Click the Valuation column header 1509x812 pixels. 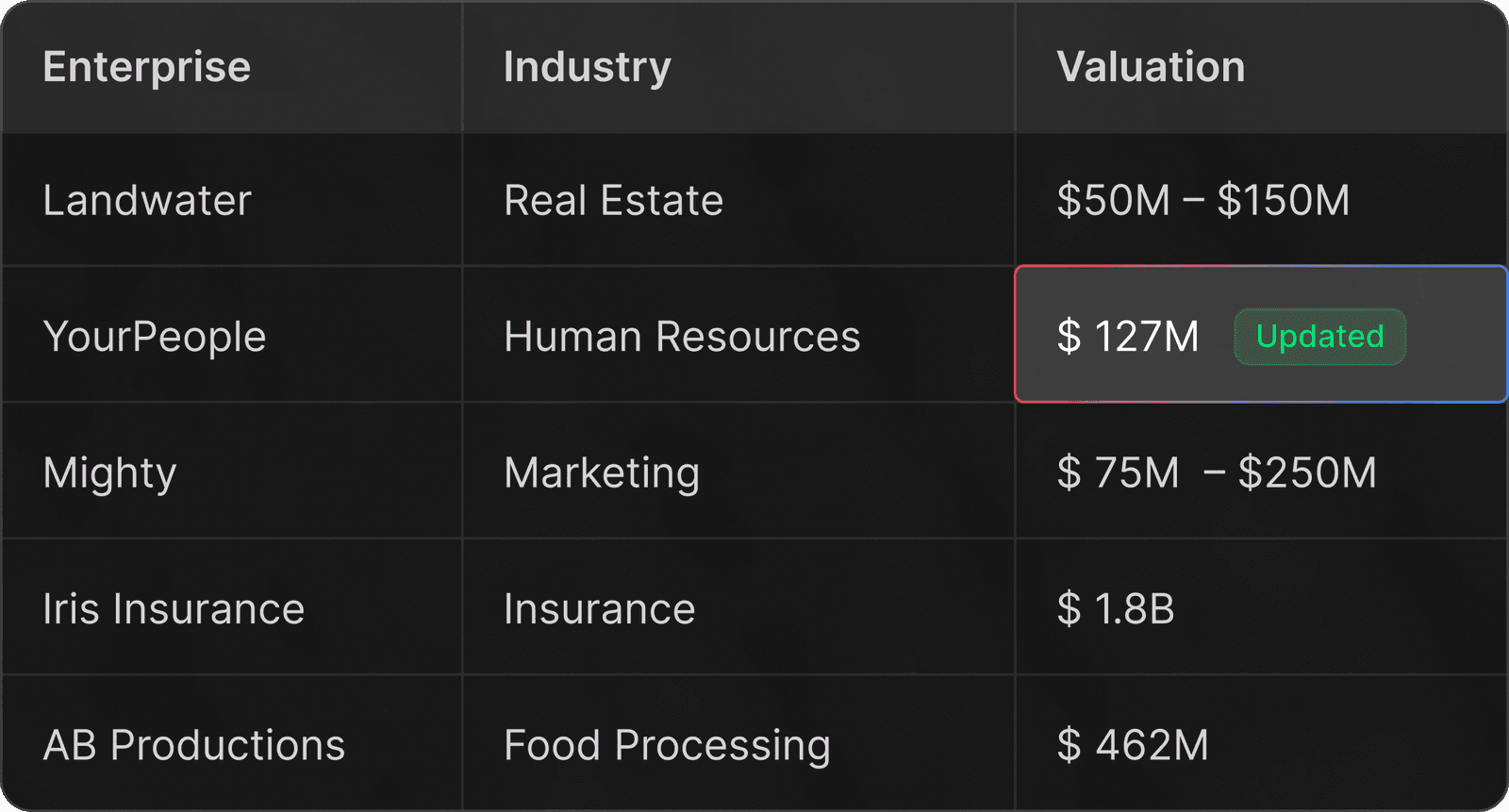click(x=1151, y=67)
